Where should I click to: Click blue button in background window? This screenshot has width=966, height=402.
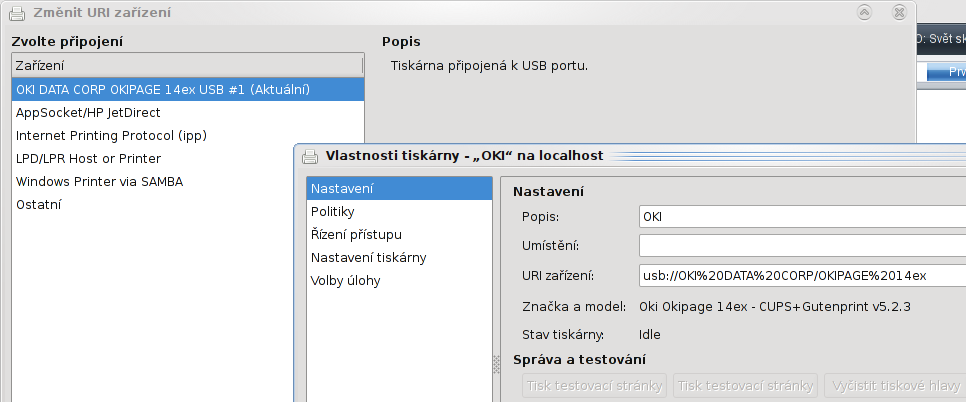coord(946,73)
